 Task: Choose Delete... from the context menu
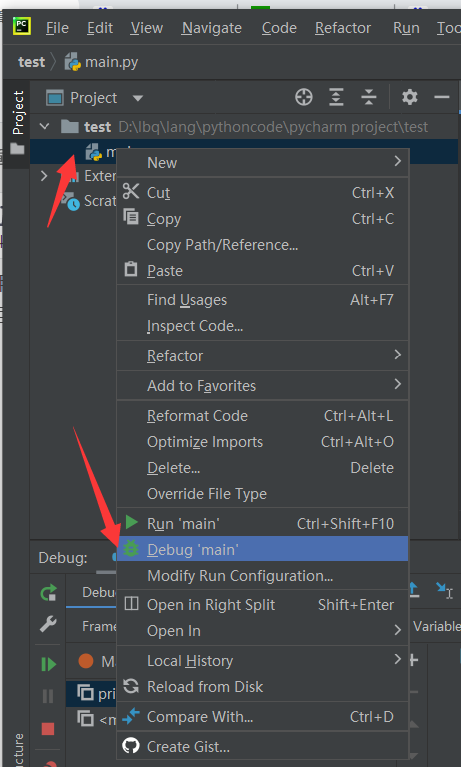[x=262, y=468]
